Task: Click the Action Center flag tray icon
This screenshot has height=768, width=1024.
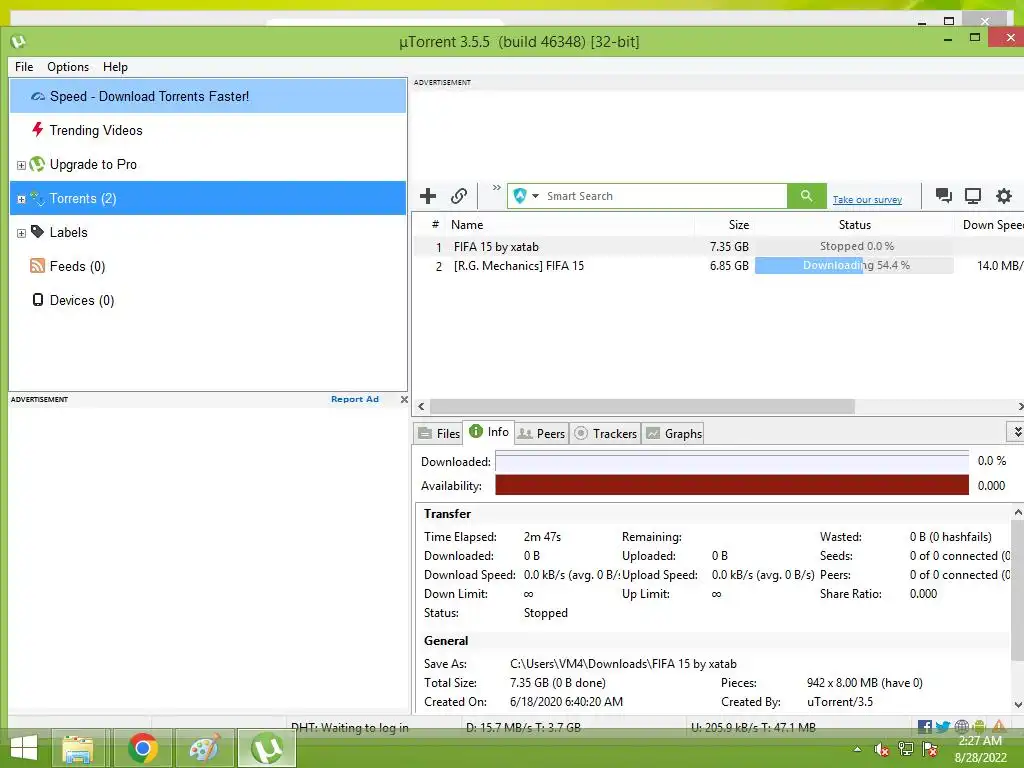Action: [x=930, y=750]
